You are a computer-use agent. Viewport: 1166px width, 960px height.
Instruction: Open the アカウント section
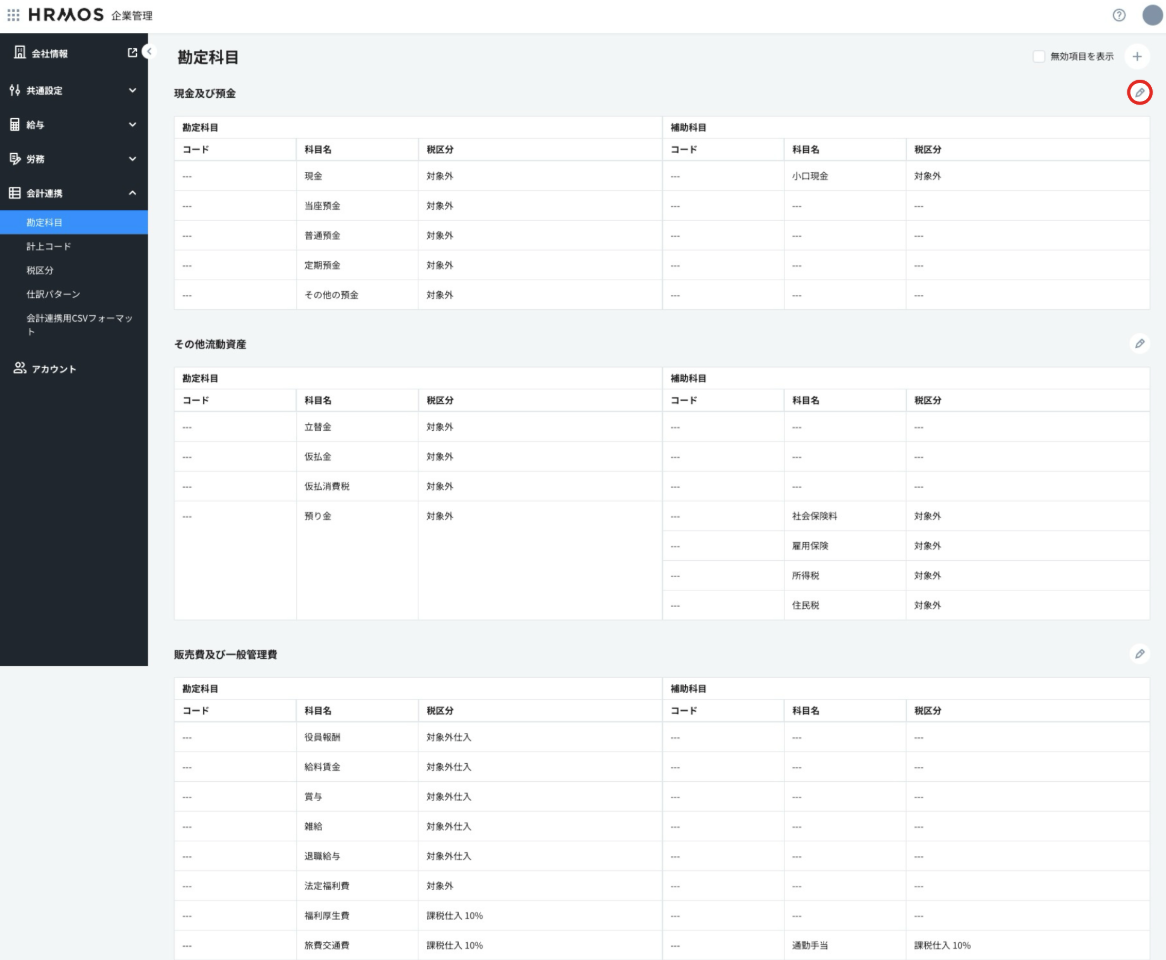click(x=53, y=369)
